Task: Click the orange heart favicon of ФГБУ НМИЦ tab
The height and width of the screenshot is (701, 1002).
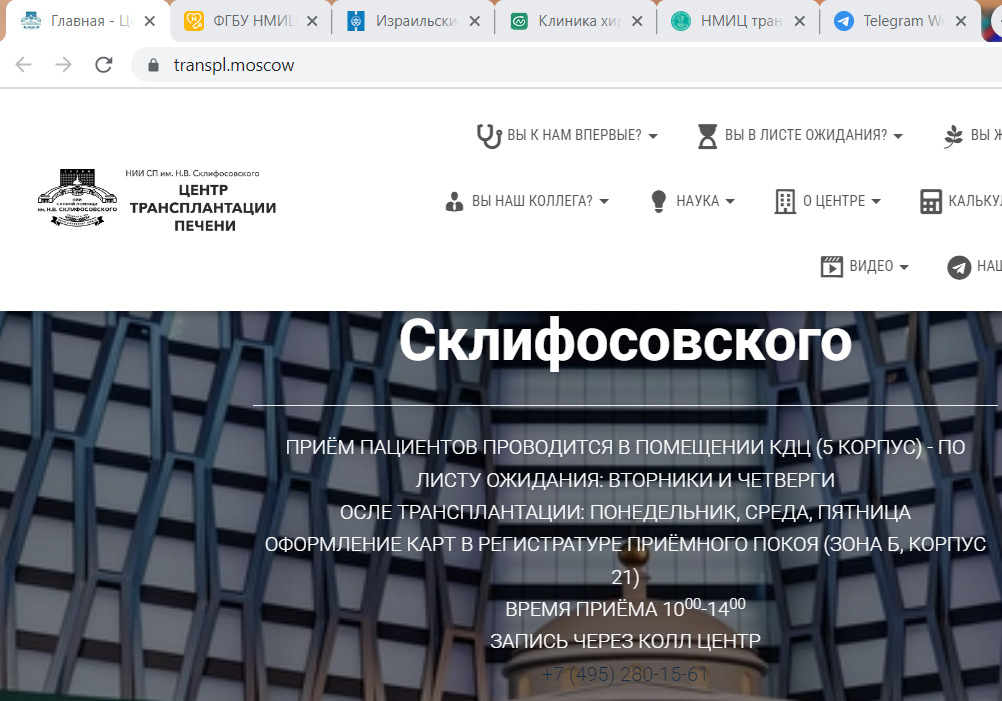Action: point(194,21)
